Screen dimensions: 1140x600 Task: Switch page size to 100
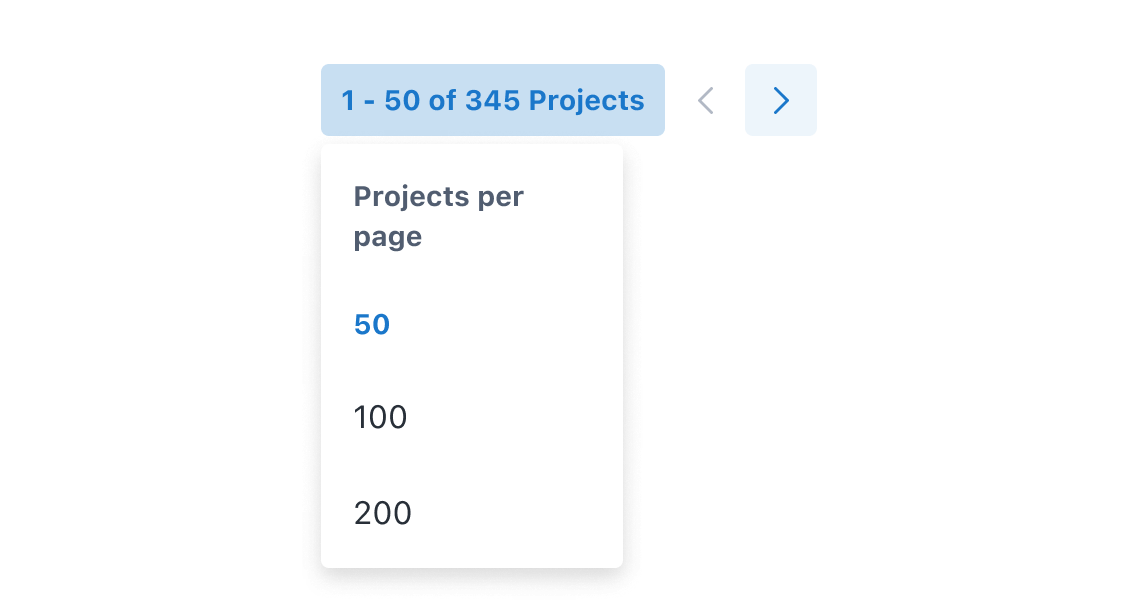(x=381, y=418)
